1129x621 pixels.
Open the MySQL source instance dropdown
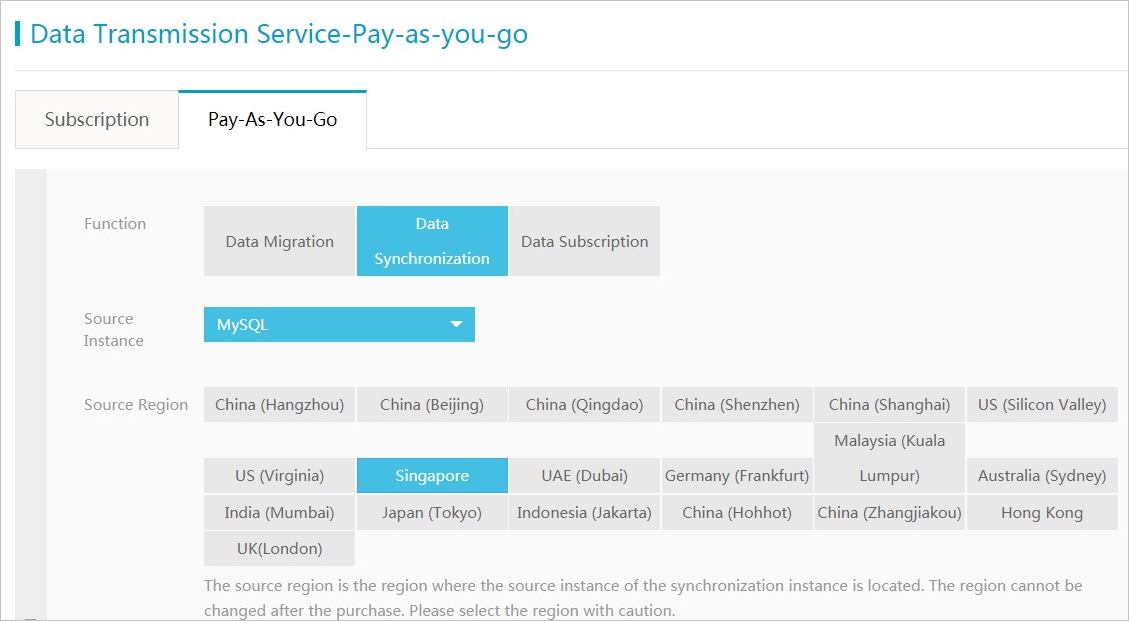339,325
